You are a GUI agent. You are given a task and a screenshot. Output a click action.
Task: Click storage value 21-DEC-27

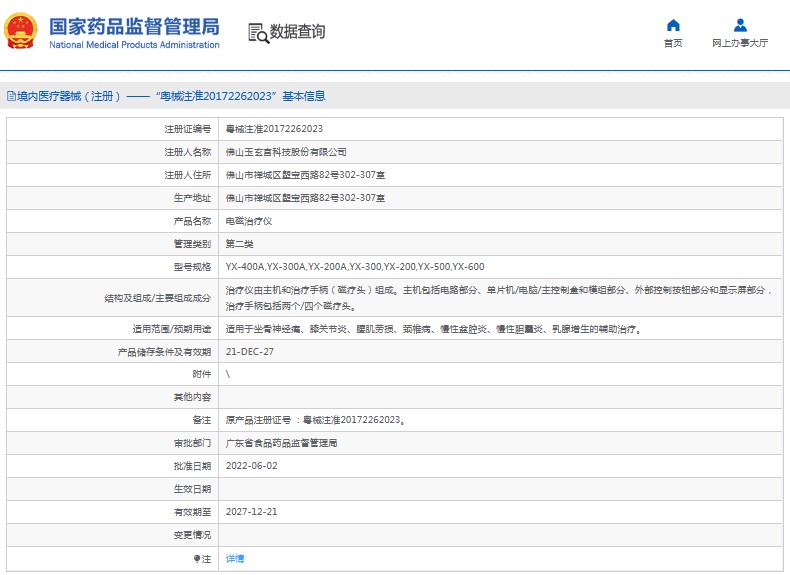point(249,352)
